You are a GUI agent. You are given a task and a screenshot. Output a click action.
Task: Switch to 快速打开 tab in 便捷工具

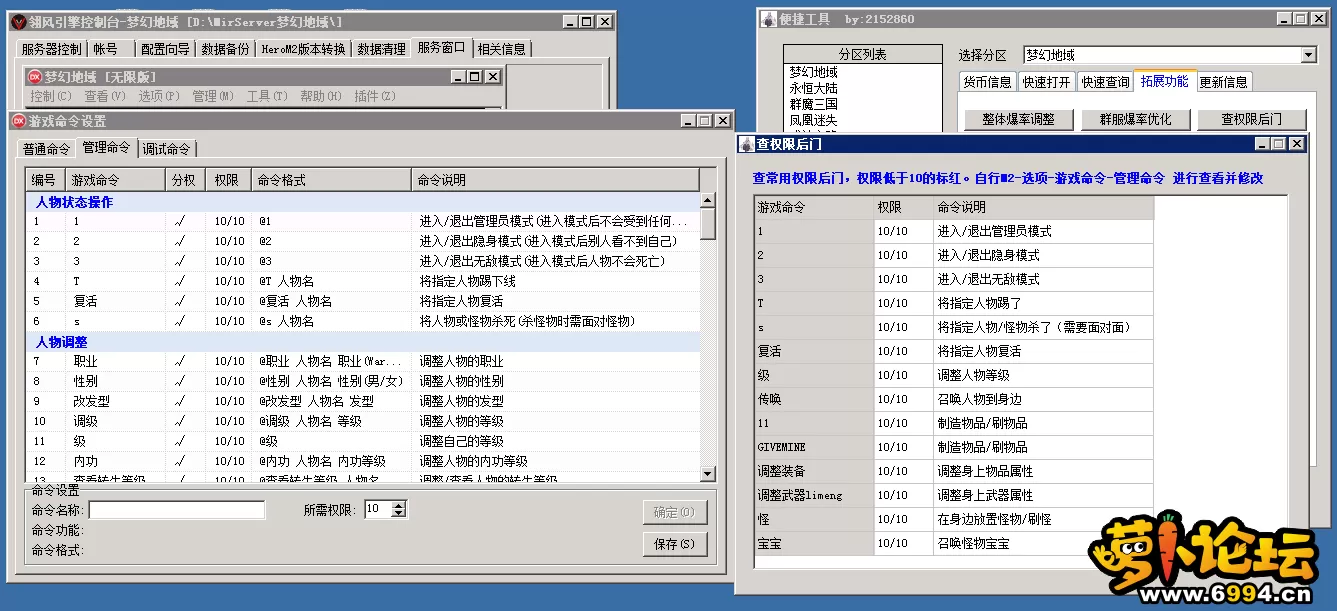(1046, 82)
